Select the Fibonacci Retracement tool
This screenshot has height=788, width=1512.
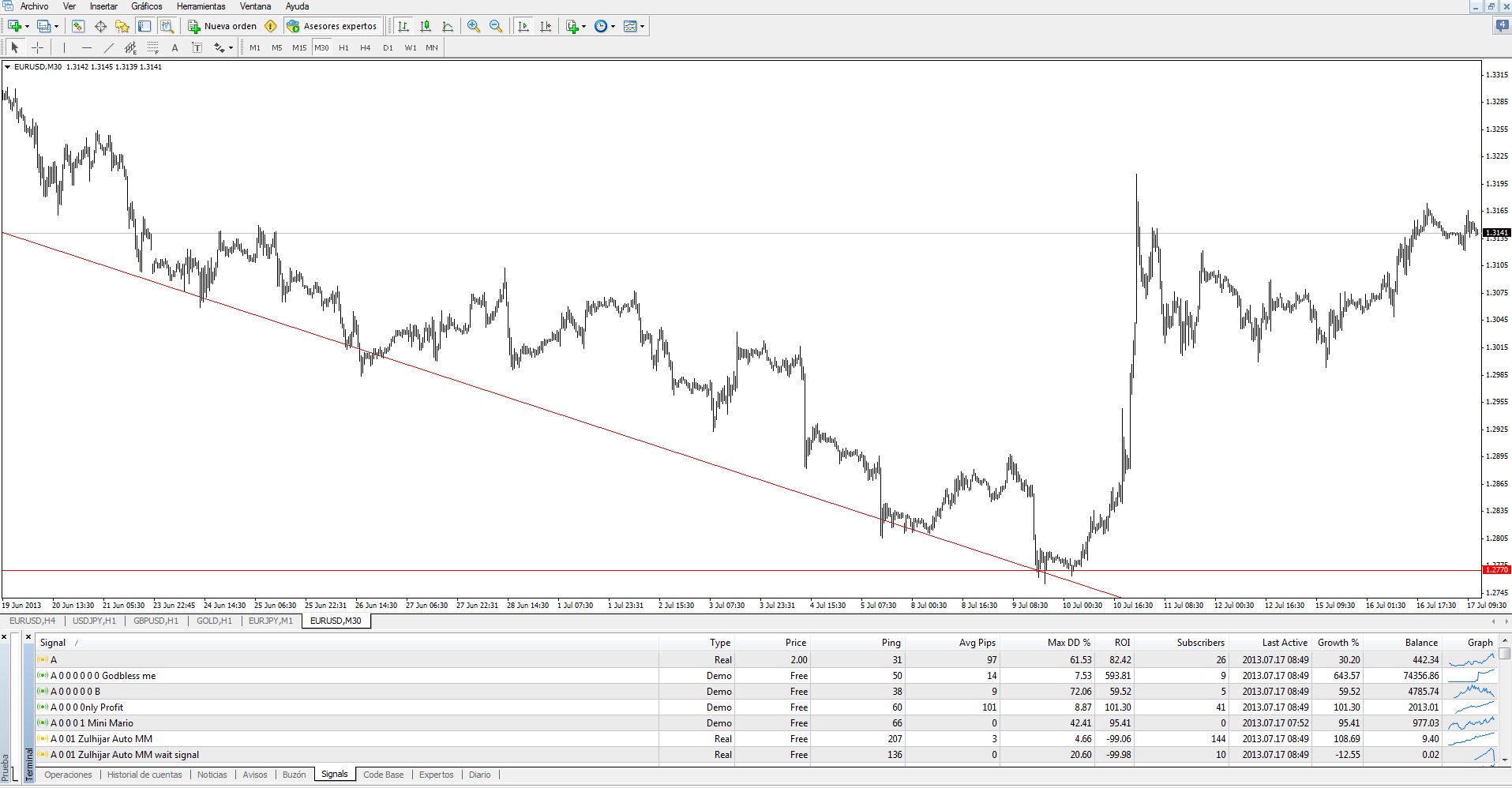coord(153,47)
